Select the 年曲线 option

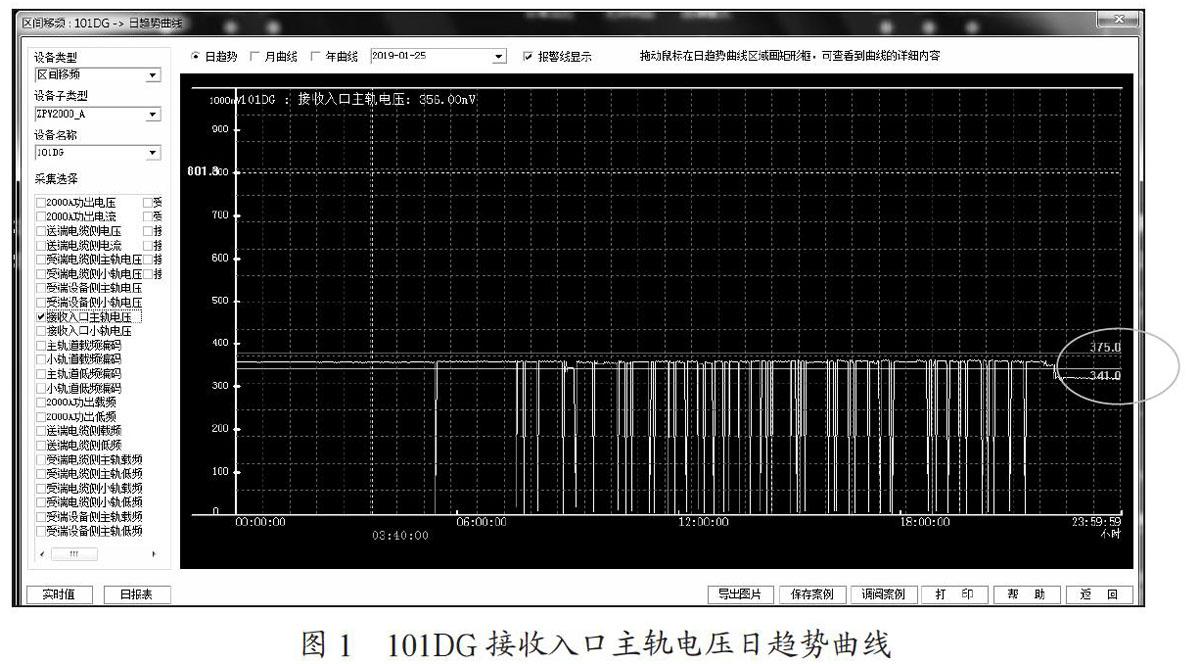[x=317, y=56]
